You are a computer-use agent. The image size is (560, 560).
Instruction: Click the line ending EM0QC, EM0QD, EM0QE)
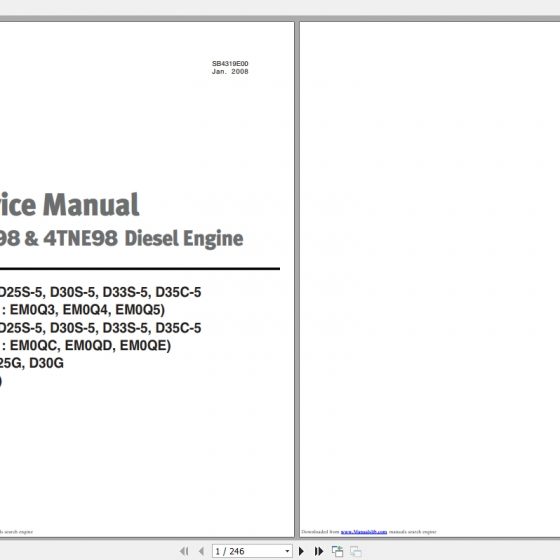85,345
